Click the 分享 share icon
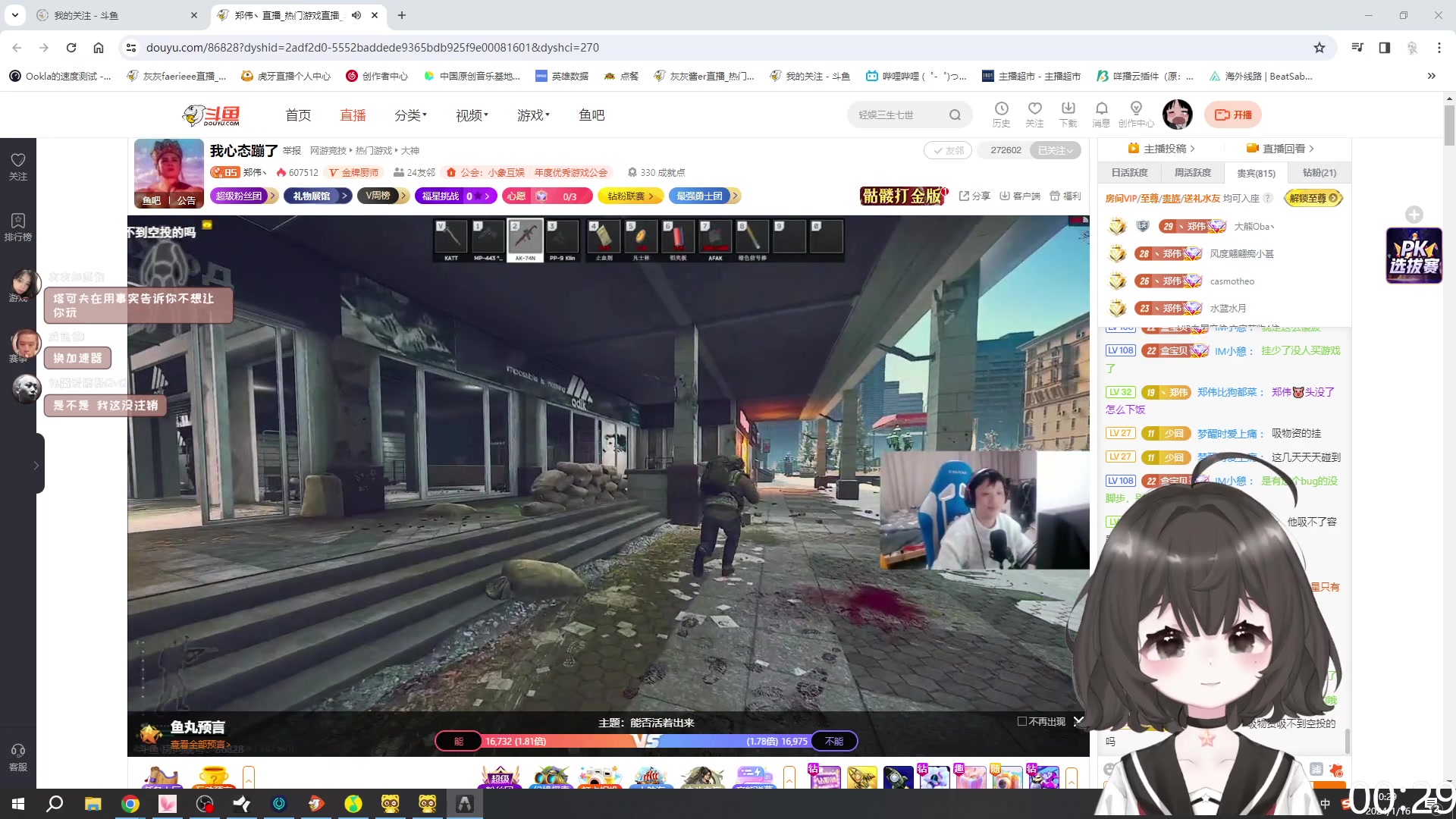This screenshot has height=819, width=1456. (x=974, y=196)
